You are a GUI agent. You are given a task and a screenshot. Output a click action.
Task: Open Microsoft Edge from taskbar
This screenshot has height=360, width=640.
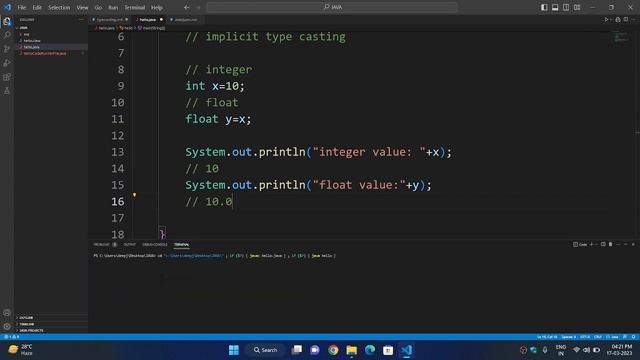(x=370, y=350)
